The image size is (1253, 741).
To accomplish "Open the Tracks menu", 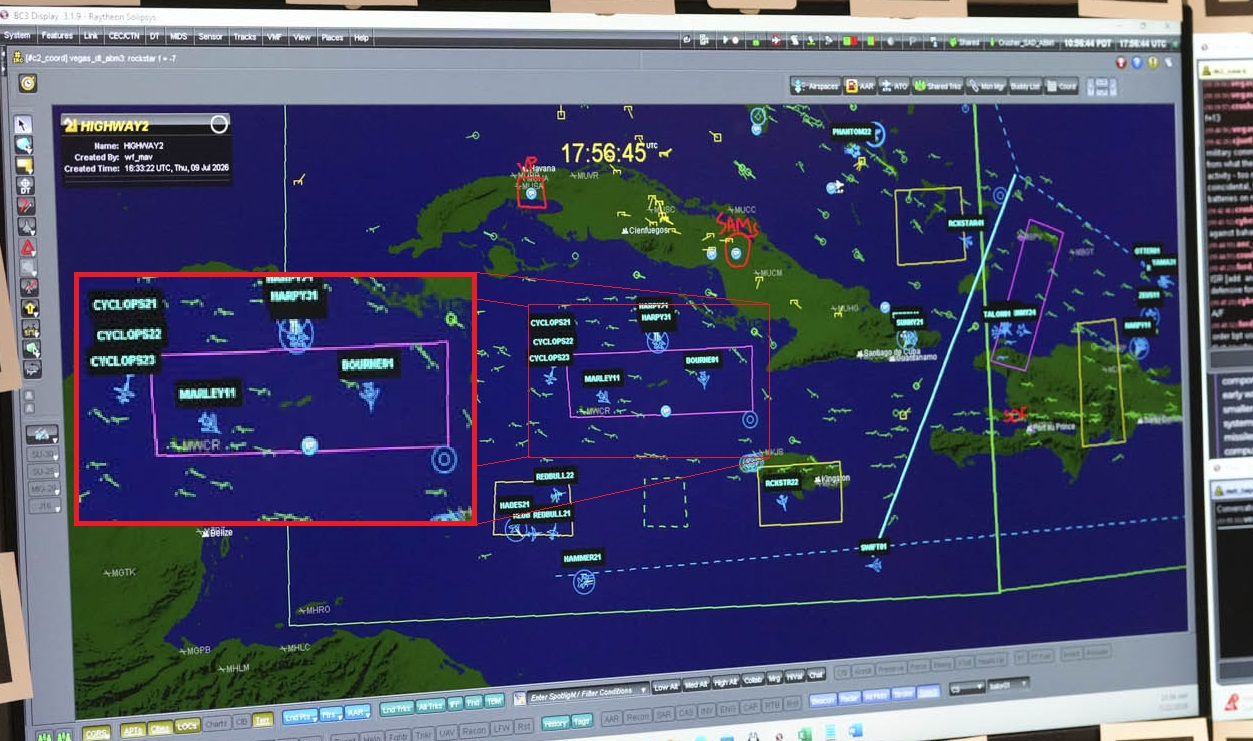I will point(245,37).
